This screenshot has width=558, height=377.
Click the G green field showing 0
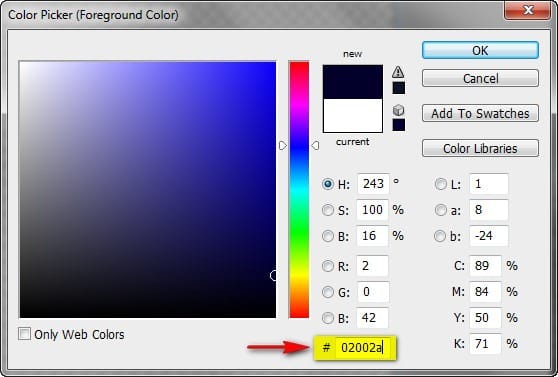(x=373, y=292)
